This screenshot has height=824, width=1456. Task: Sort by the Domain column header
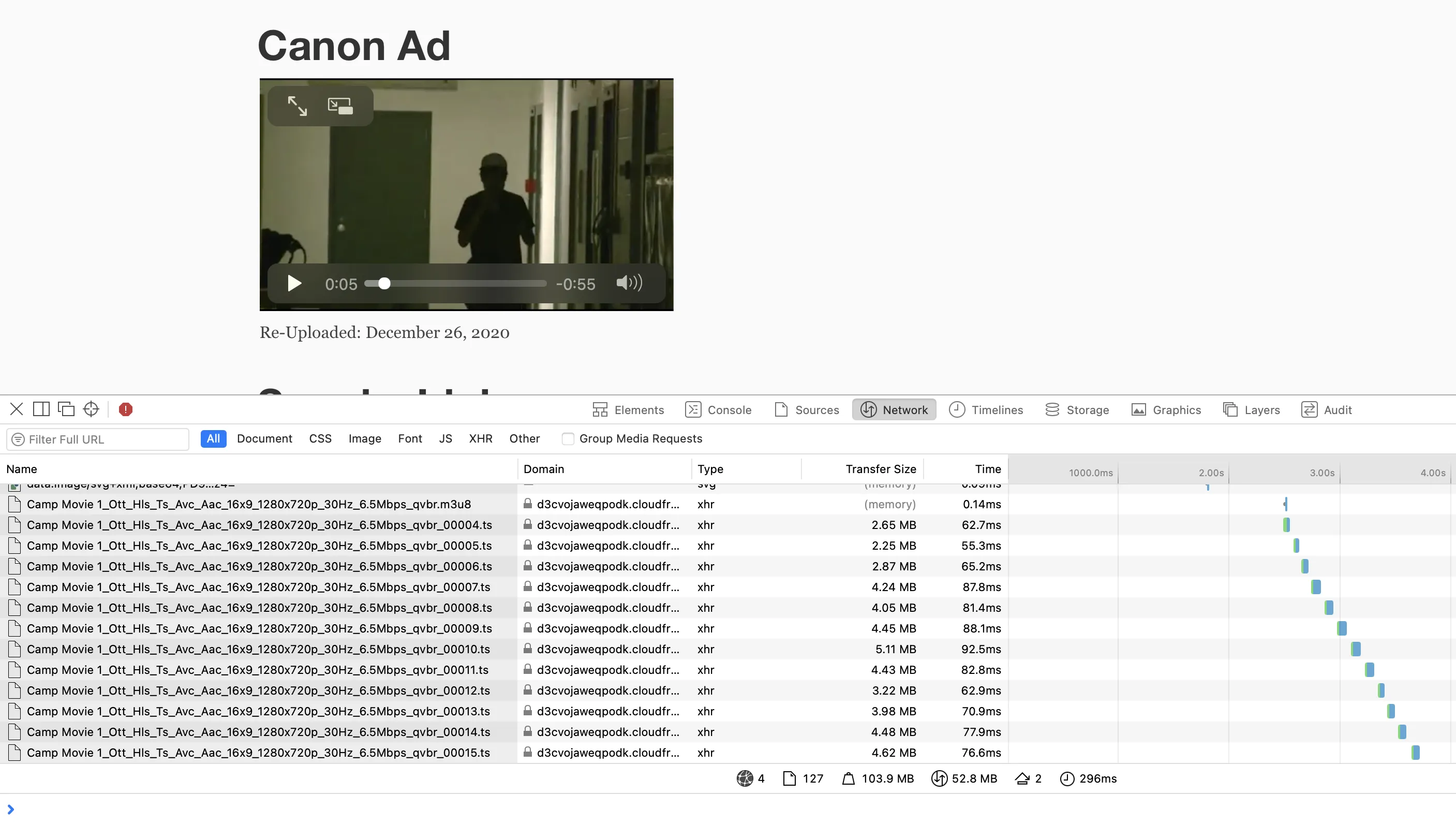(x=544, y=469)
